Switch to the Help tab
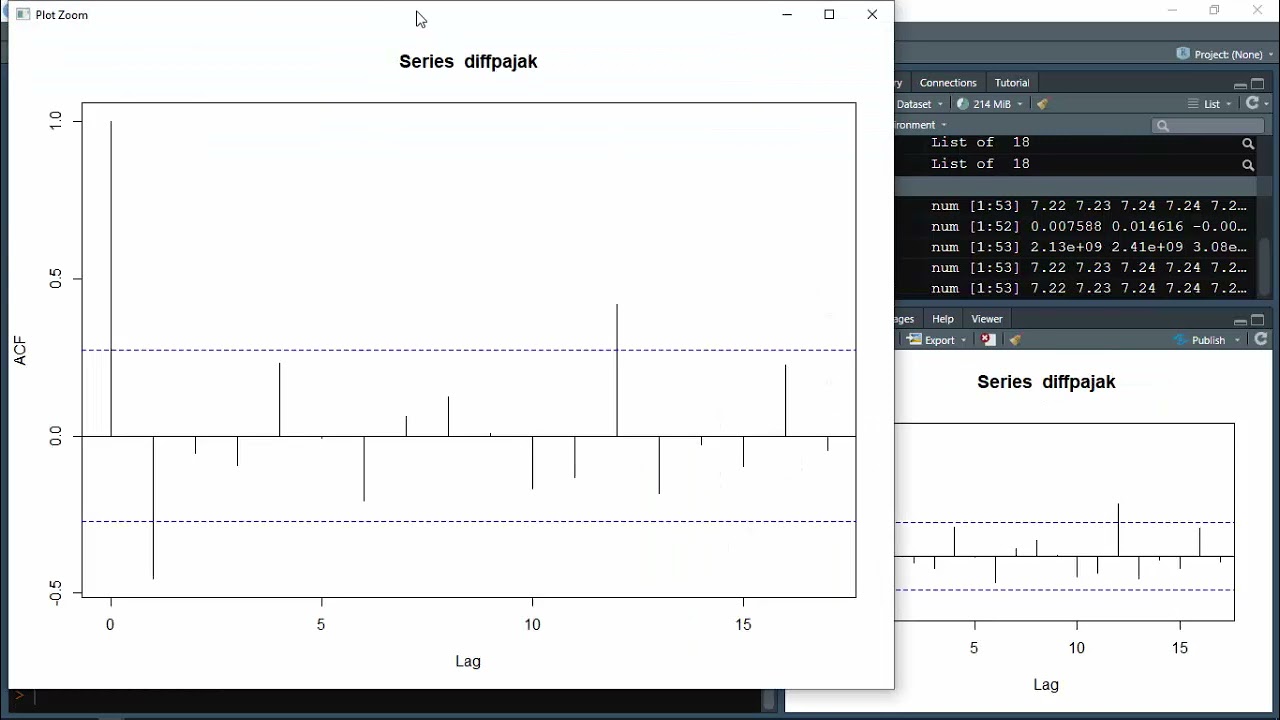This screenshot has width=1280, height=720. [943, 319]
